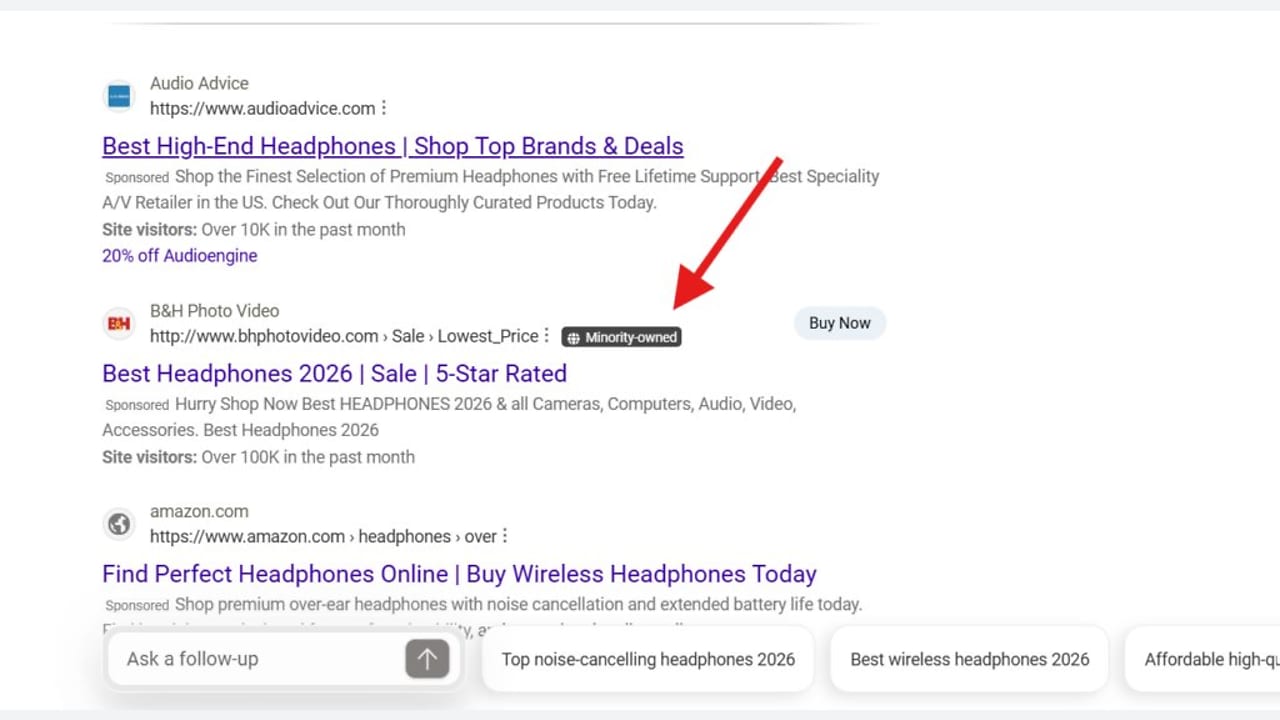Screen dimensions: 1280x720
Task: Click the Sponsored label in the Audio Advice result
Action: [x=137, y=177]
